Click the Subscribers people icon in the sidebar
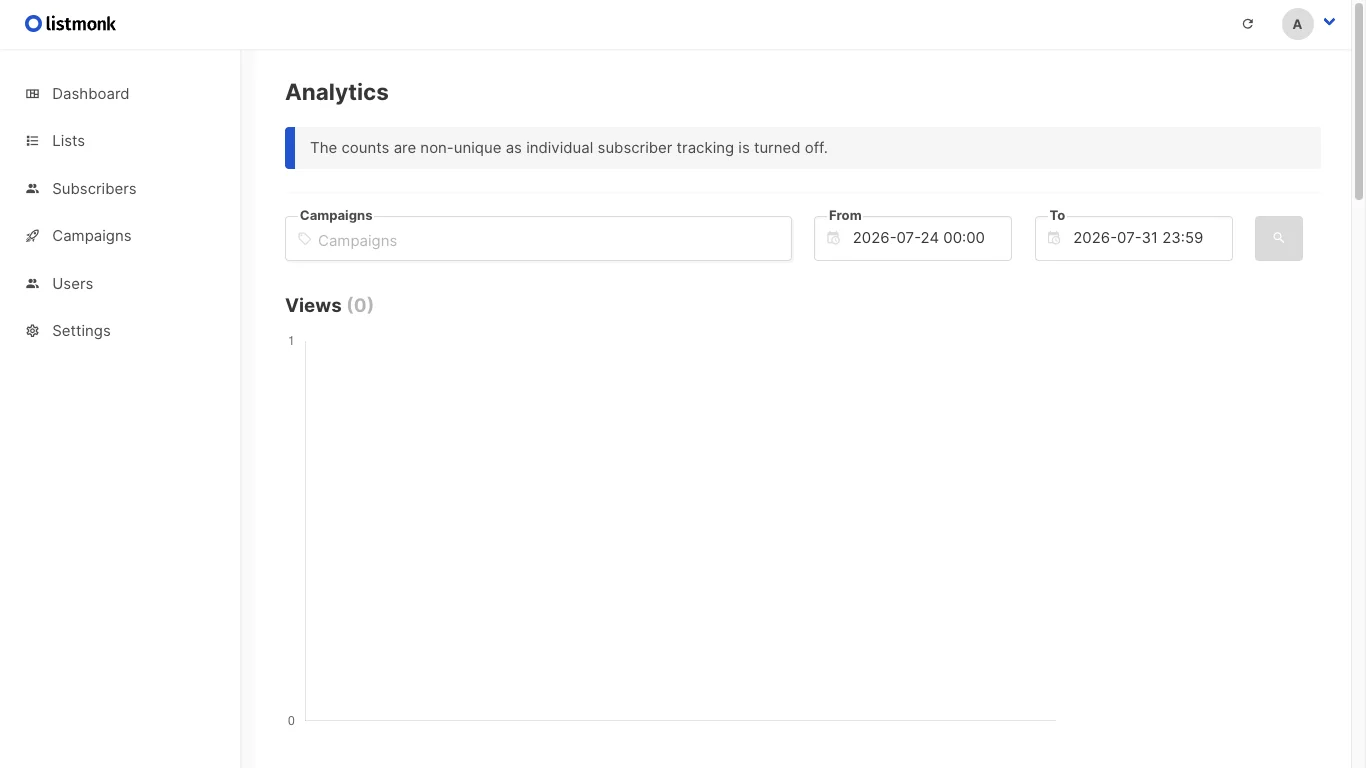This screenshot has width=1366, height=768. pos(32,189)
